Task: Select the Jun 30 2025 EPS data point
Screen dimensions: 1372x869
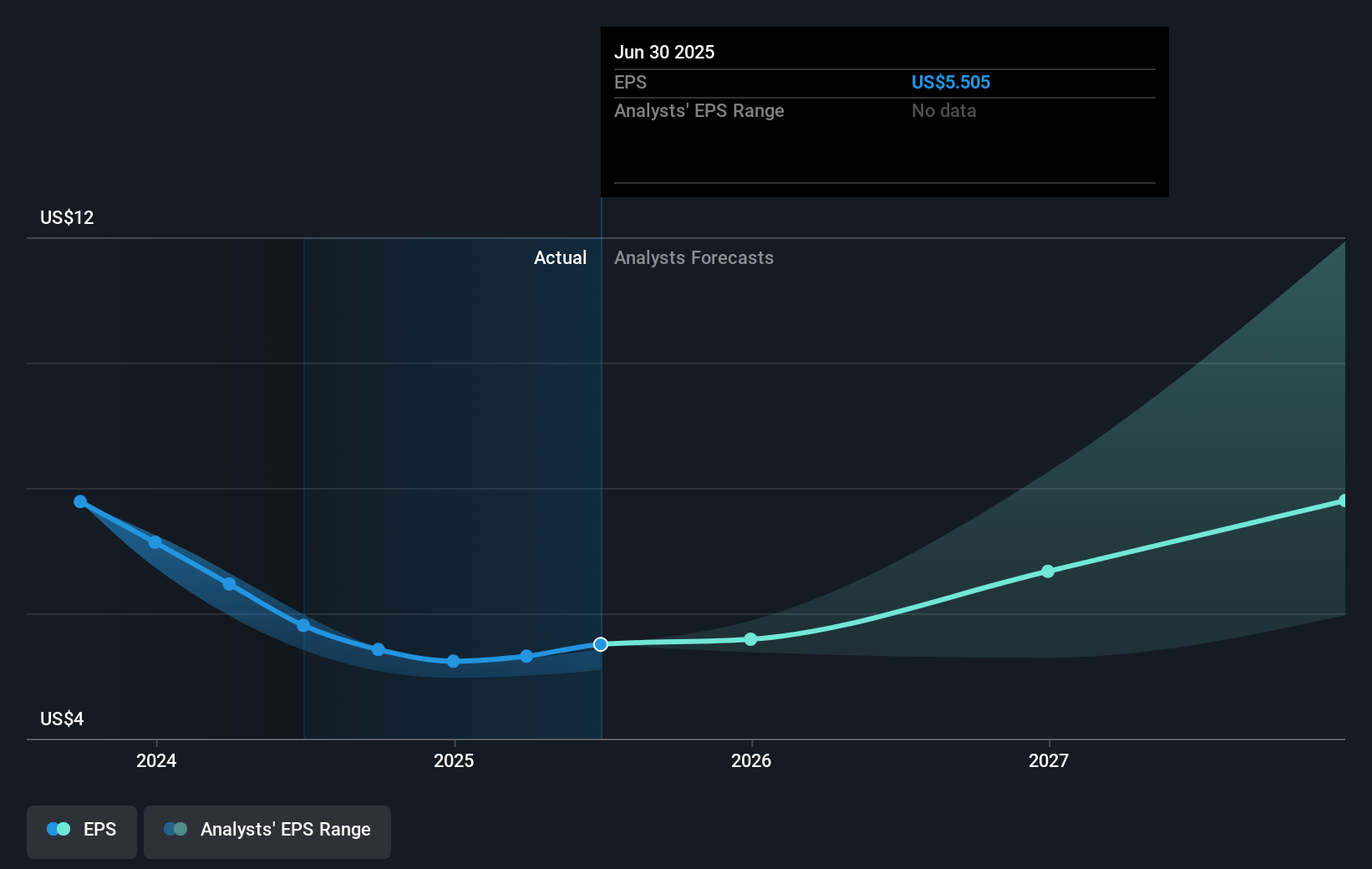Action: point(601,644)
